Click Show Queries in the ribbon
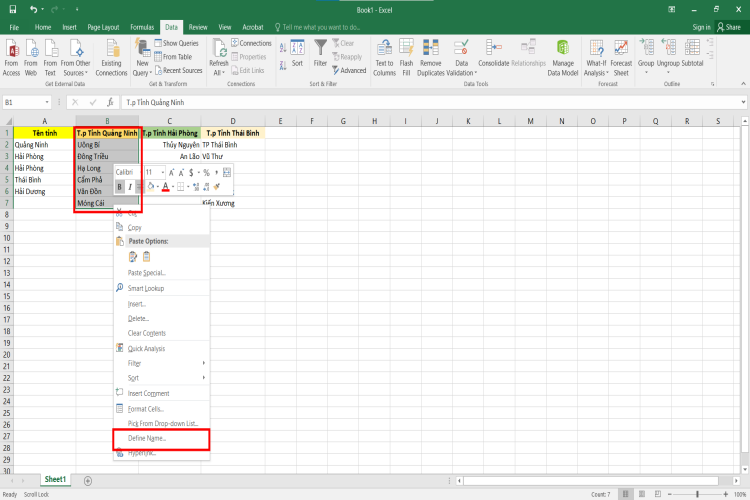This screenshot has height=500, width=750. pos(176,43)
